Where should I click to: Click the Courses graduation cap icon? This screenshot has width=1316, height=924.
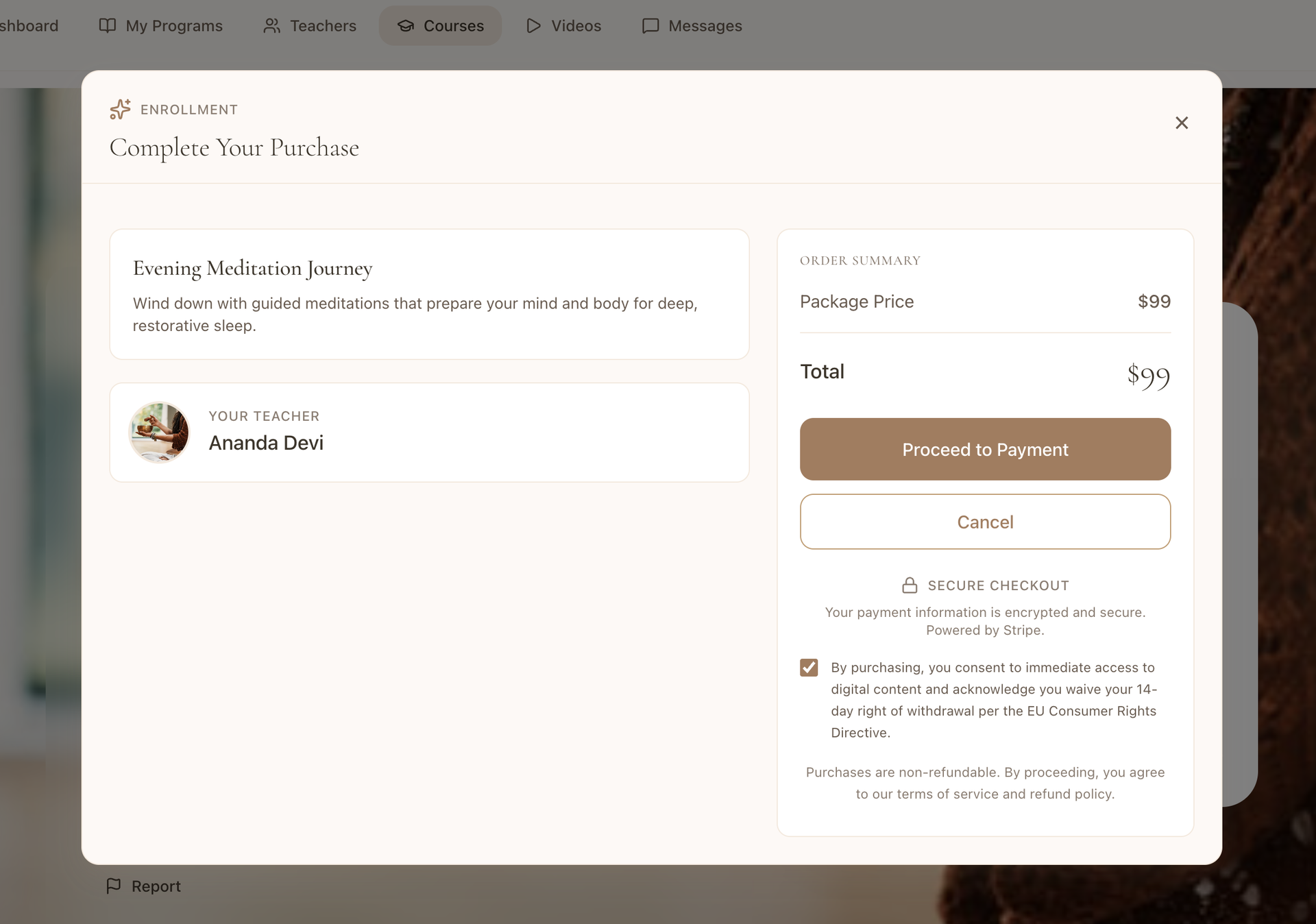[x=406, y=26]
